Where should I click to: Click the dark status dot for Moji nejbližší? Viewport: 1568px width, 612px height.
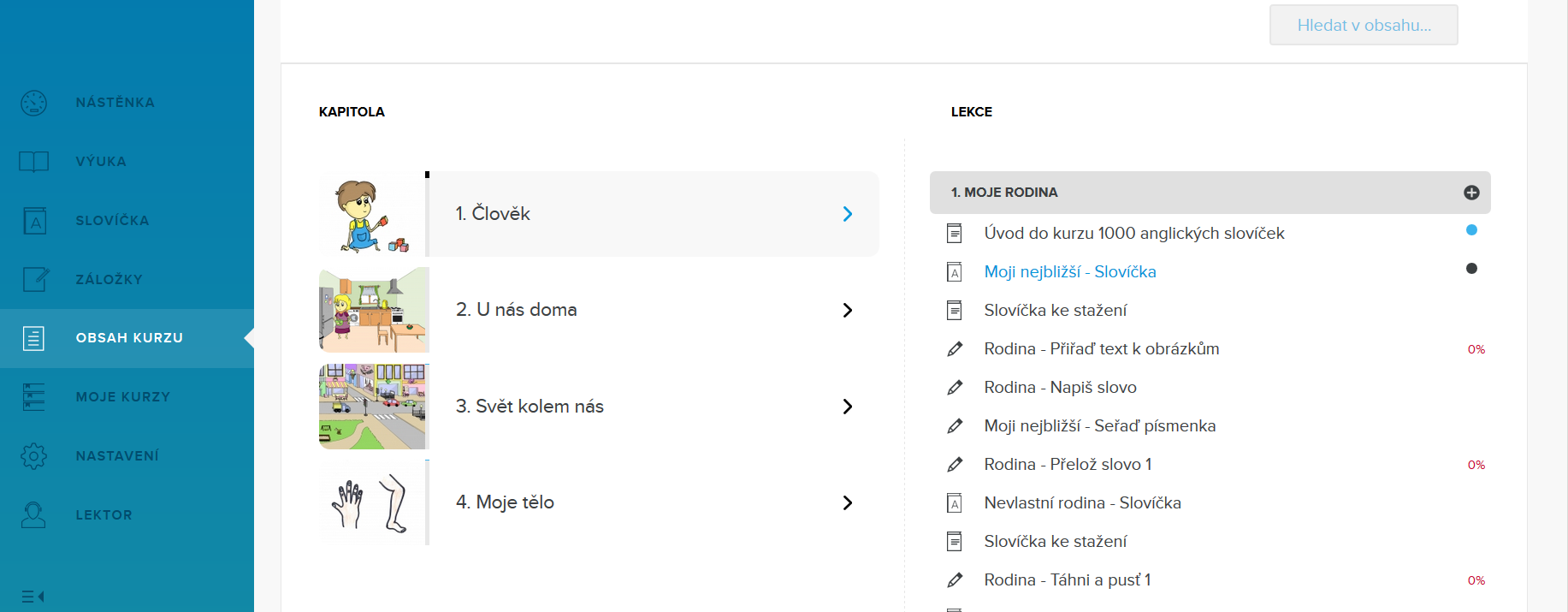[x=1471, y=269]
